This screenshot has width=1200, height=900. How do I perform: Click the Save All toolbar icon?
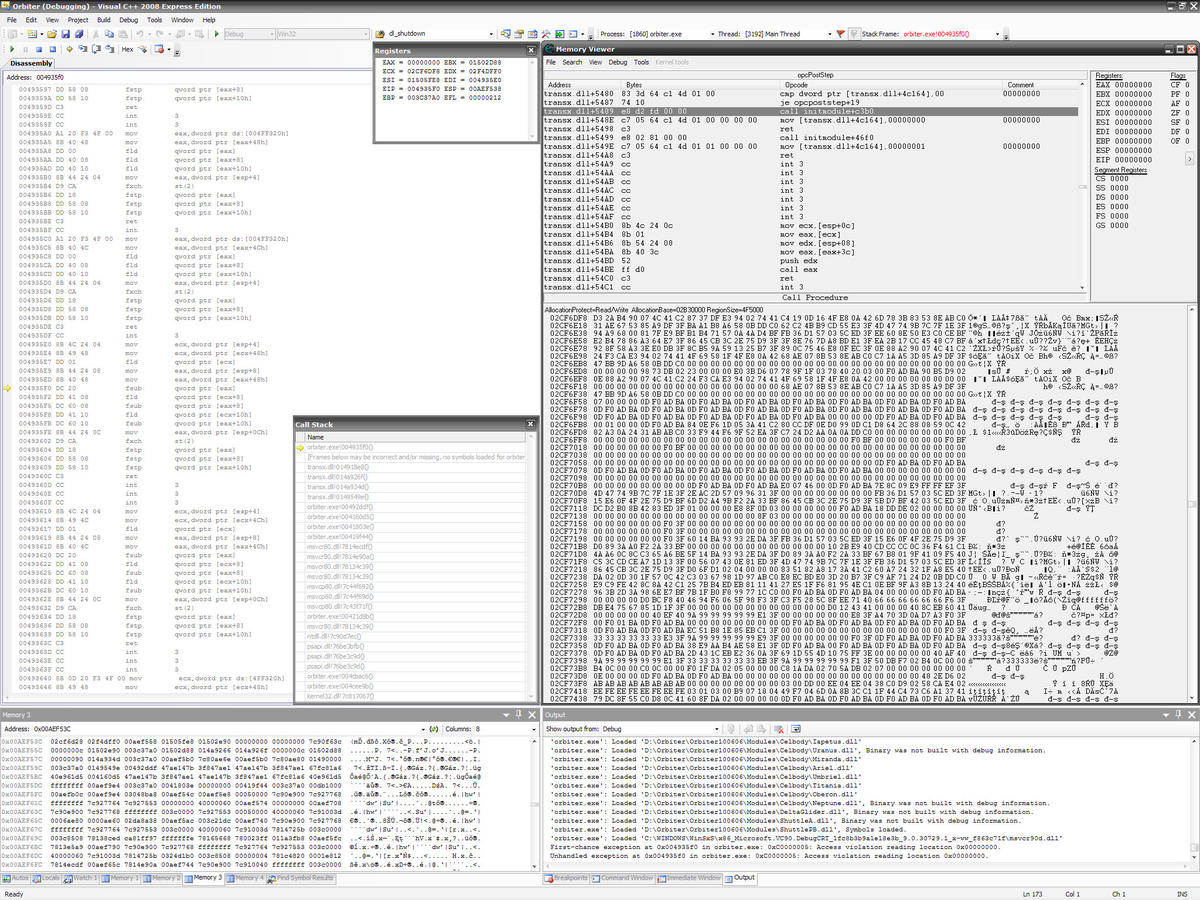(79, 34)
